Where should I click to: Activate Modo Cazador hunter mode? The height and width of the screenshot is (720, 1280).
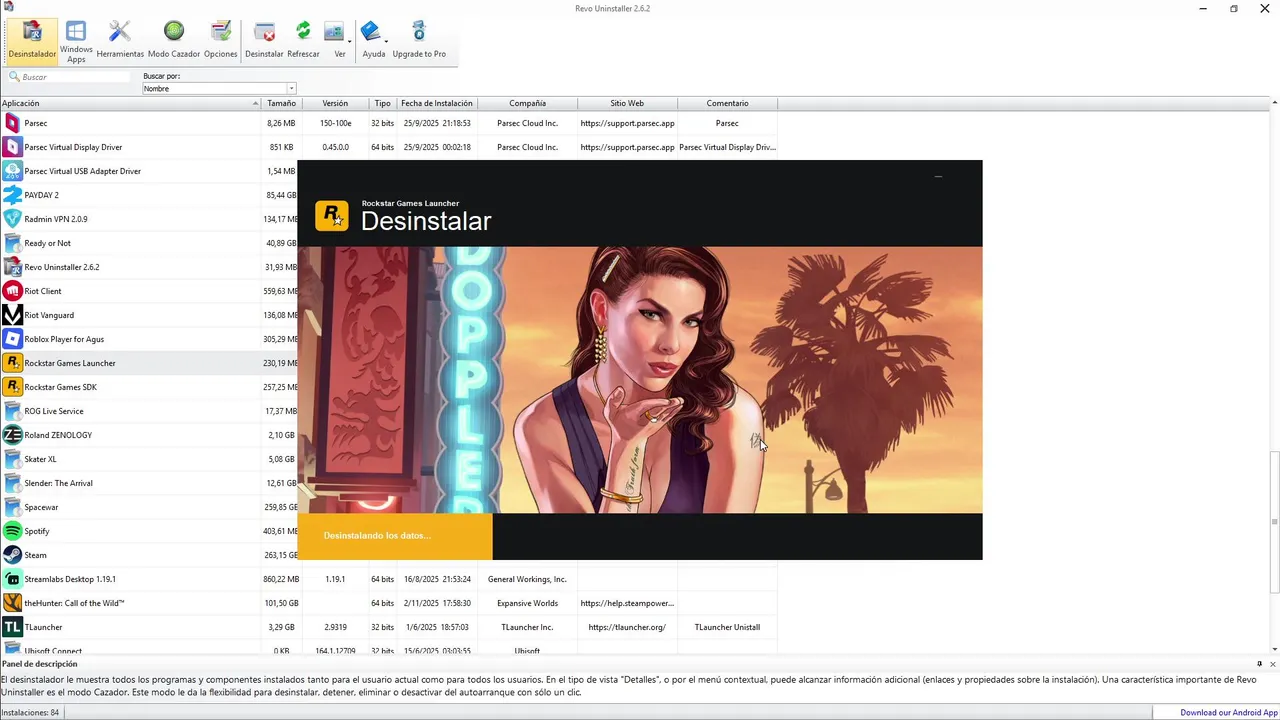tap(174, 40)
